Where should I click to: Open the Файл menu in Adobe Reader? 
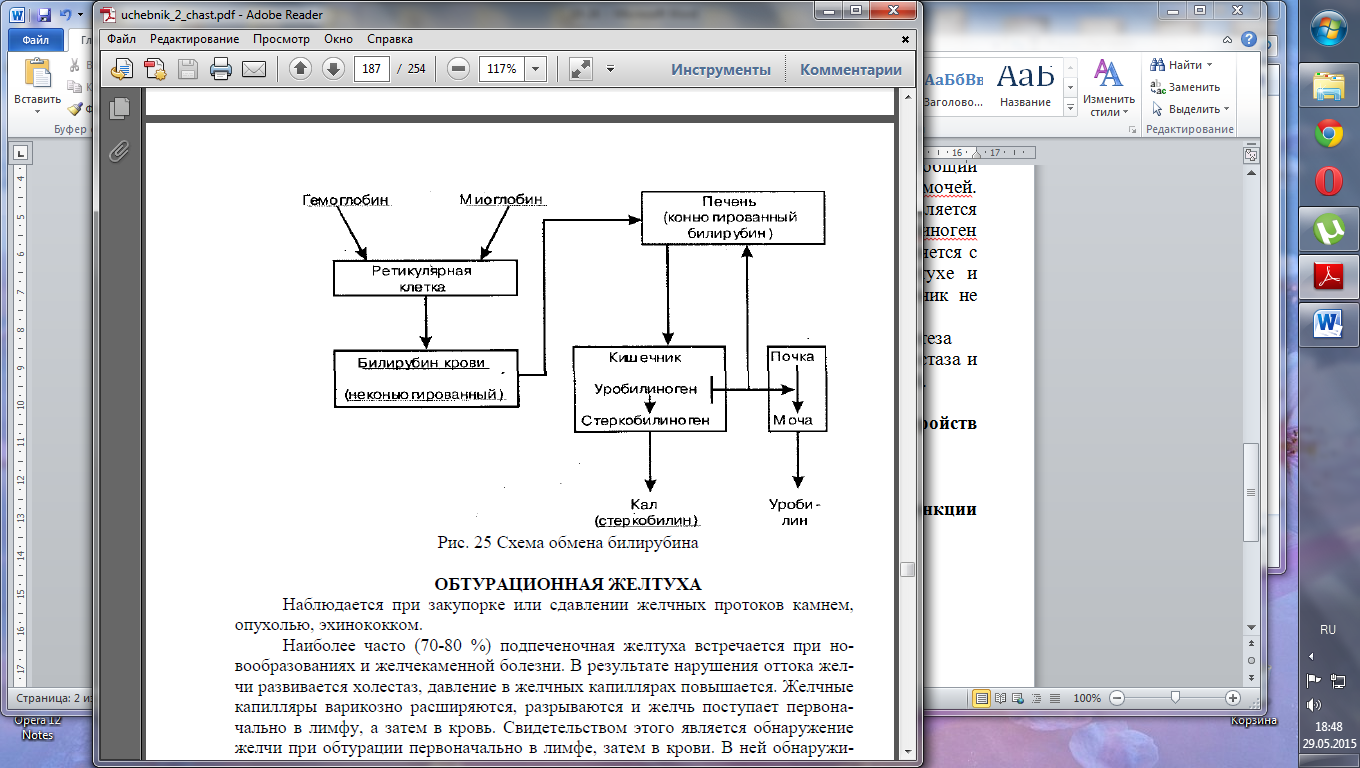pyautogui.click(x=122, y=39)
